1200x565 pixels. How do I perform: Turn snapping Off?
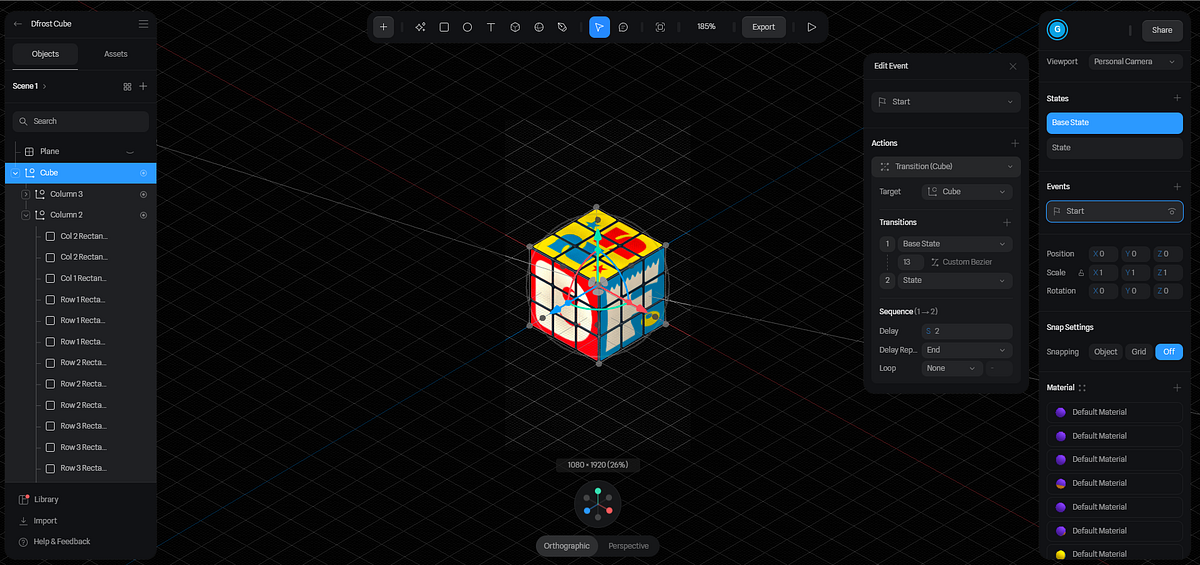(1169, 352)
